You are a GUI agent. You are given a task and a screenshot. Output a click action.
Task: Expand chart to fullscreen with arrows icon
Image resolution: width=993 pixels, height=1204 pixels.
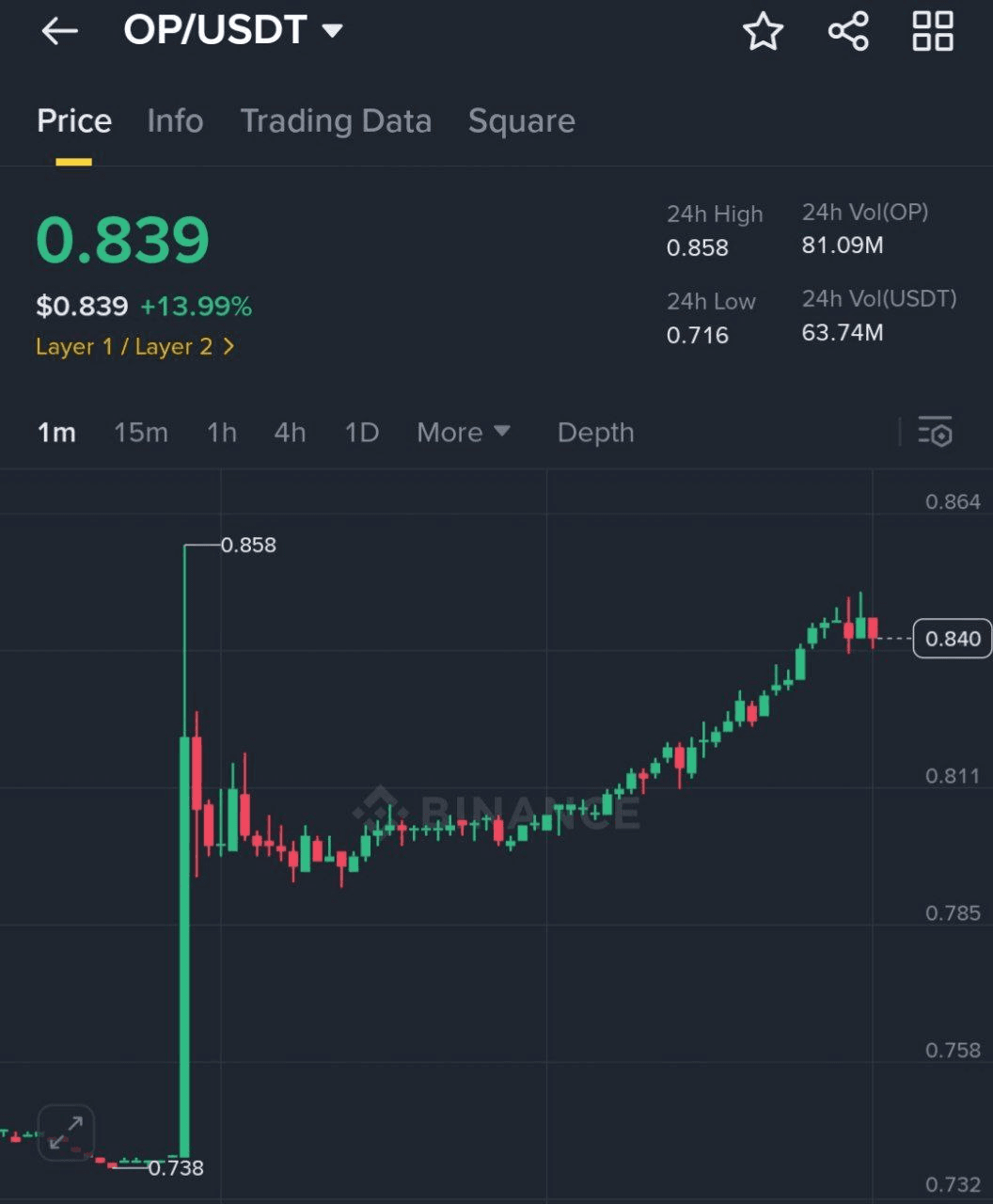tap(66, 1133)
